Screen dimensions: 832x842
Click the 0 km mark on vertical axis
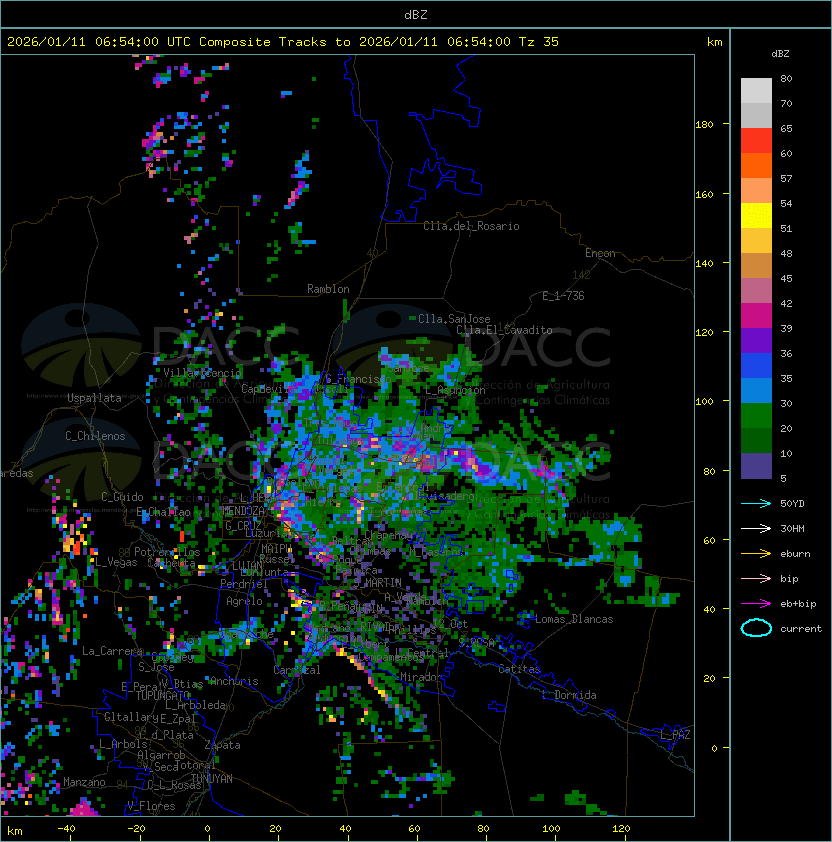pyautogui.click(x=714, y=748)
